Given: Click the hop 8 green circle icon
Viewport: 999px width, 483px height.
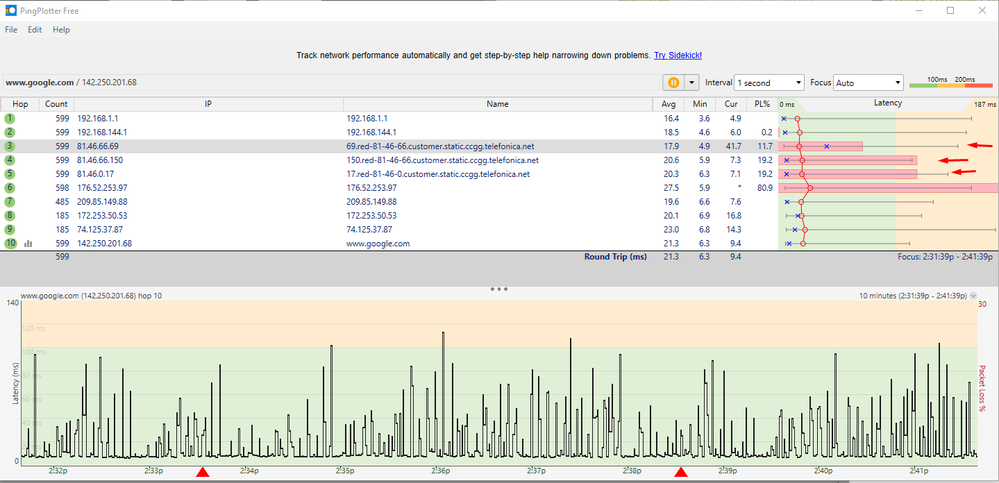Looking at the screenshot, I should [10, 215].
